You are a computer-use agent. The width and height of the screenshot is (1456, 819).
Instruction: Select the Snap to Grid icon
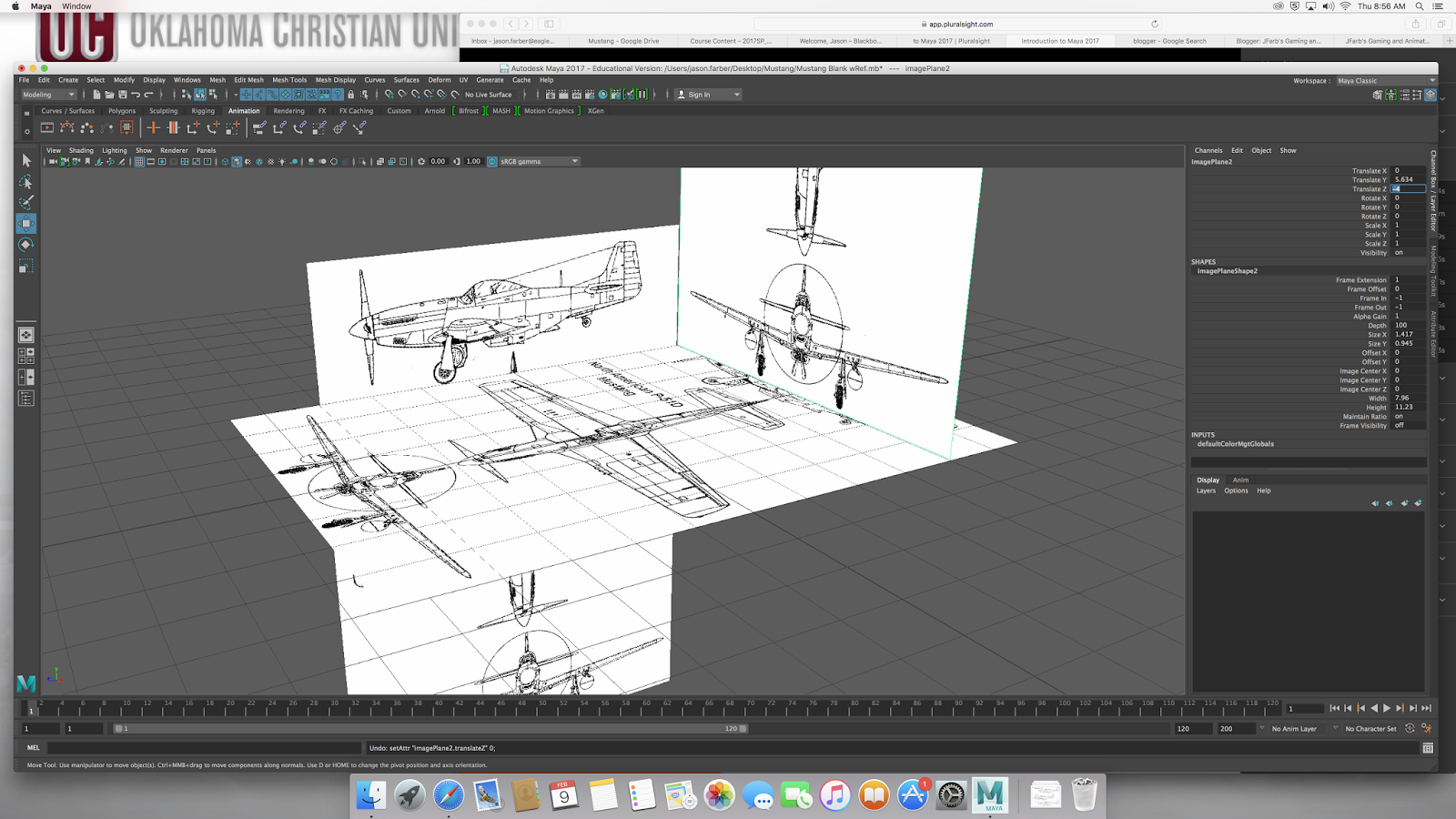pos(246,94)
